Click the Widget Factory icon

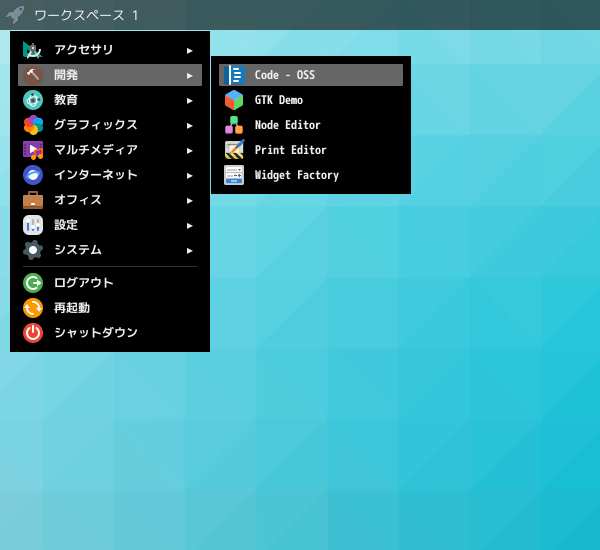point(234,175)
